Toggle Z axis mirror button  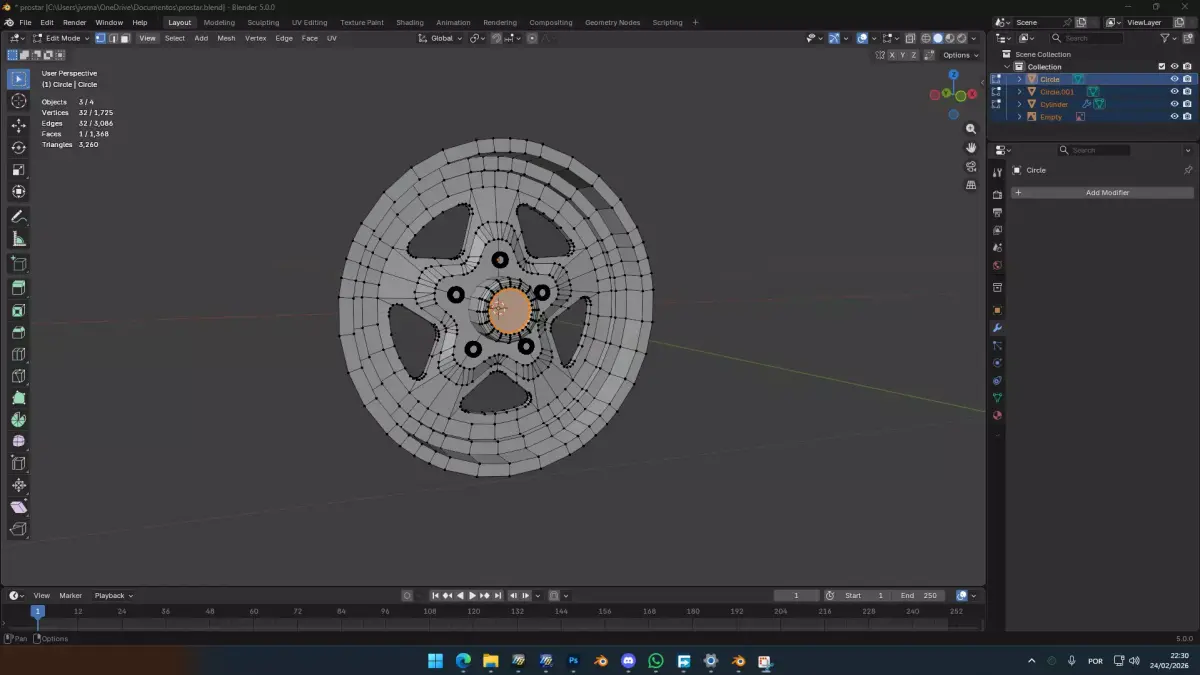[913, 55]
